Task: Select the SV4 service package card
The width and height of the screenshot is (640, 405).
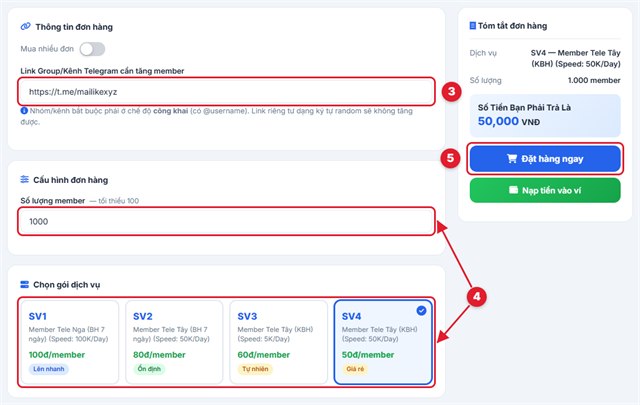Action: [x=383, y=342]
